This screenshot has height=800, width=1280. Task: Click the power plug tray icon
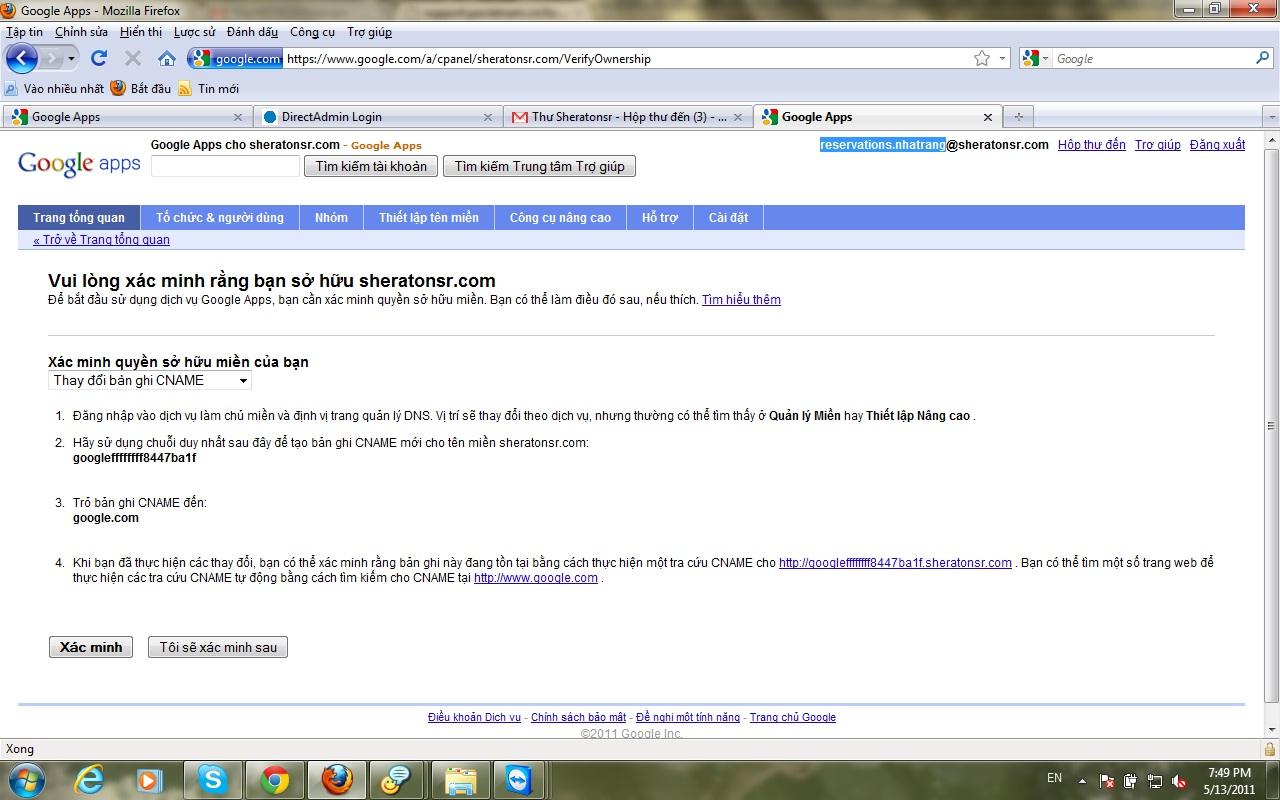click(1131, 781)
